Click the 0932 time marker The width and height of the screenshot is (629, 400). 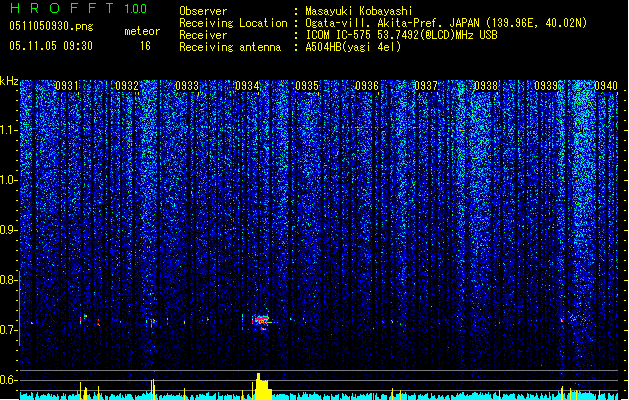[x=127, y=86]
